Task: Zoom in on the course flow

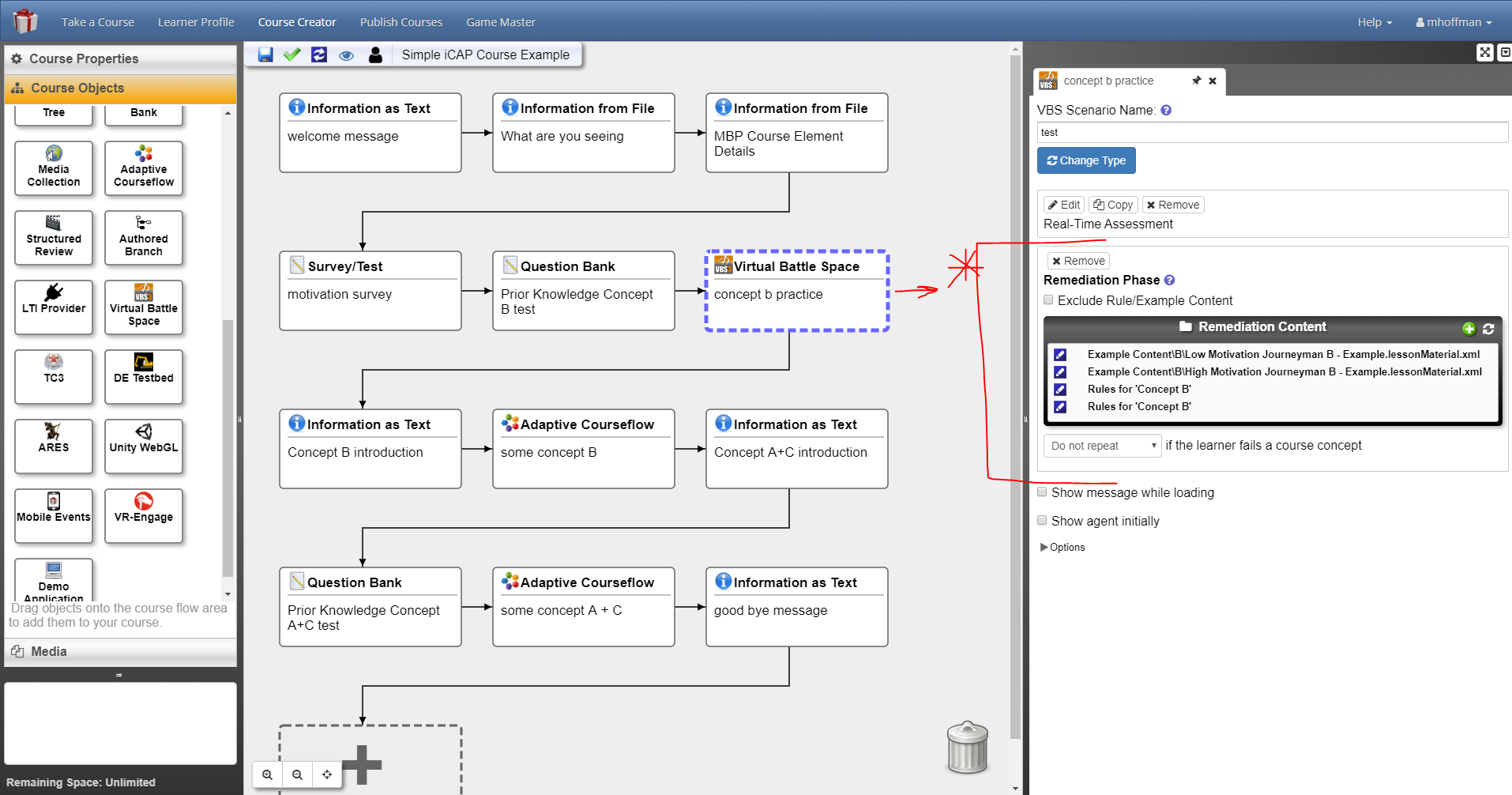Action: pyautogui.click(x=268, y=774)
